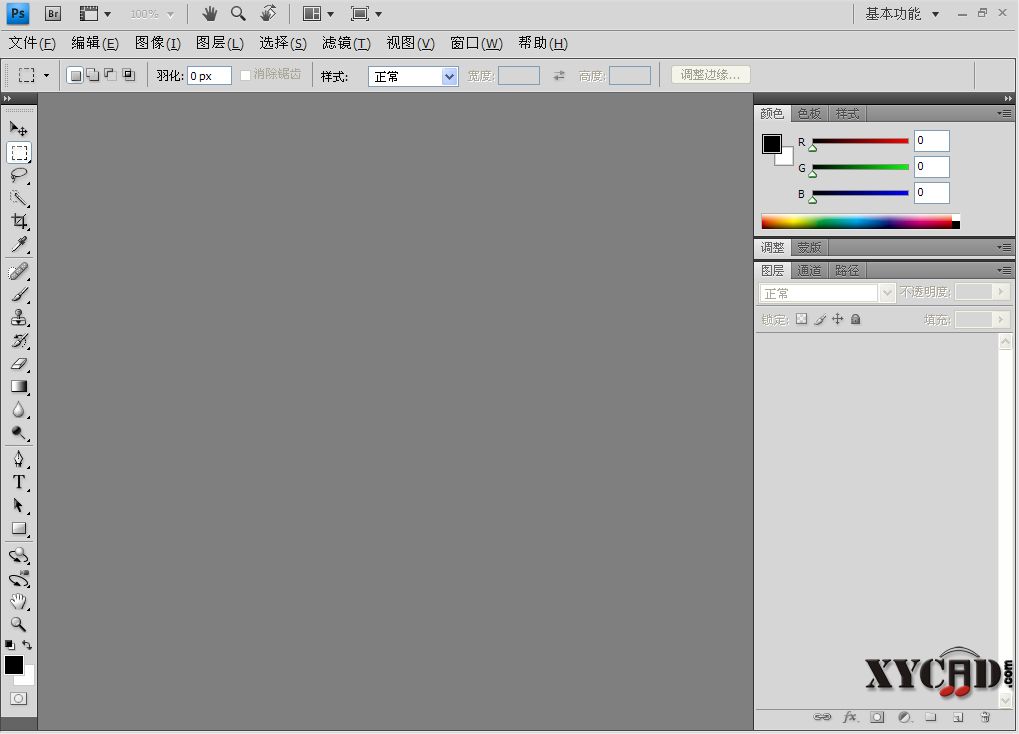Switch to the 通道 channels tab

click(809, 270)
